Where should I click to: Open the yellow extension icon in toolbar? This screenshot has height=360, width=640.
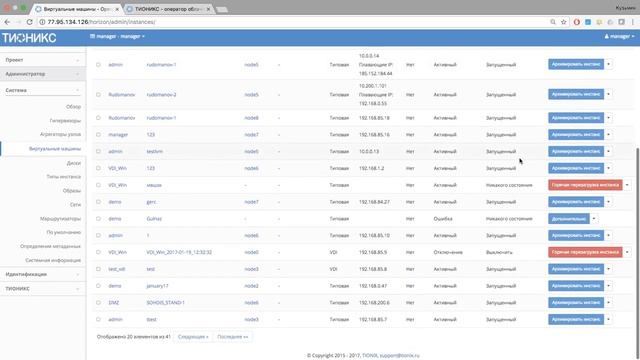[599, 22]
